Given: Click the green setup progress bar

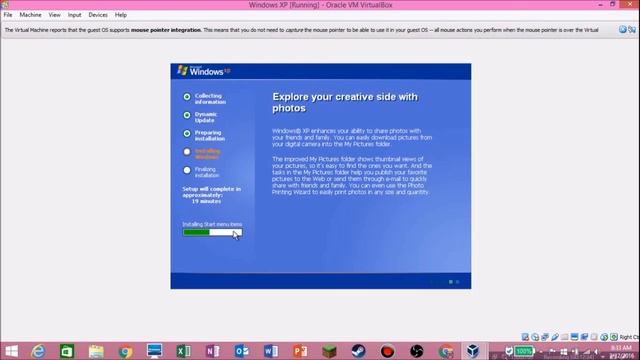Looking at the screenshot, I should [x=212, y=232].
